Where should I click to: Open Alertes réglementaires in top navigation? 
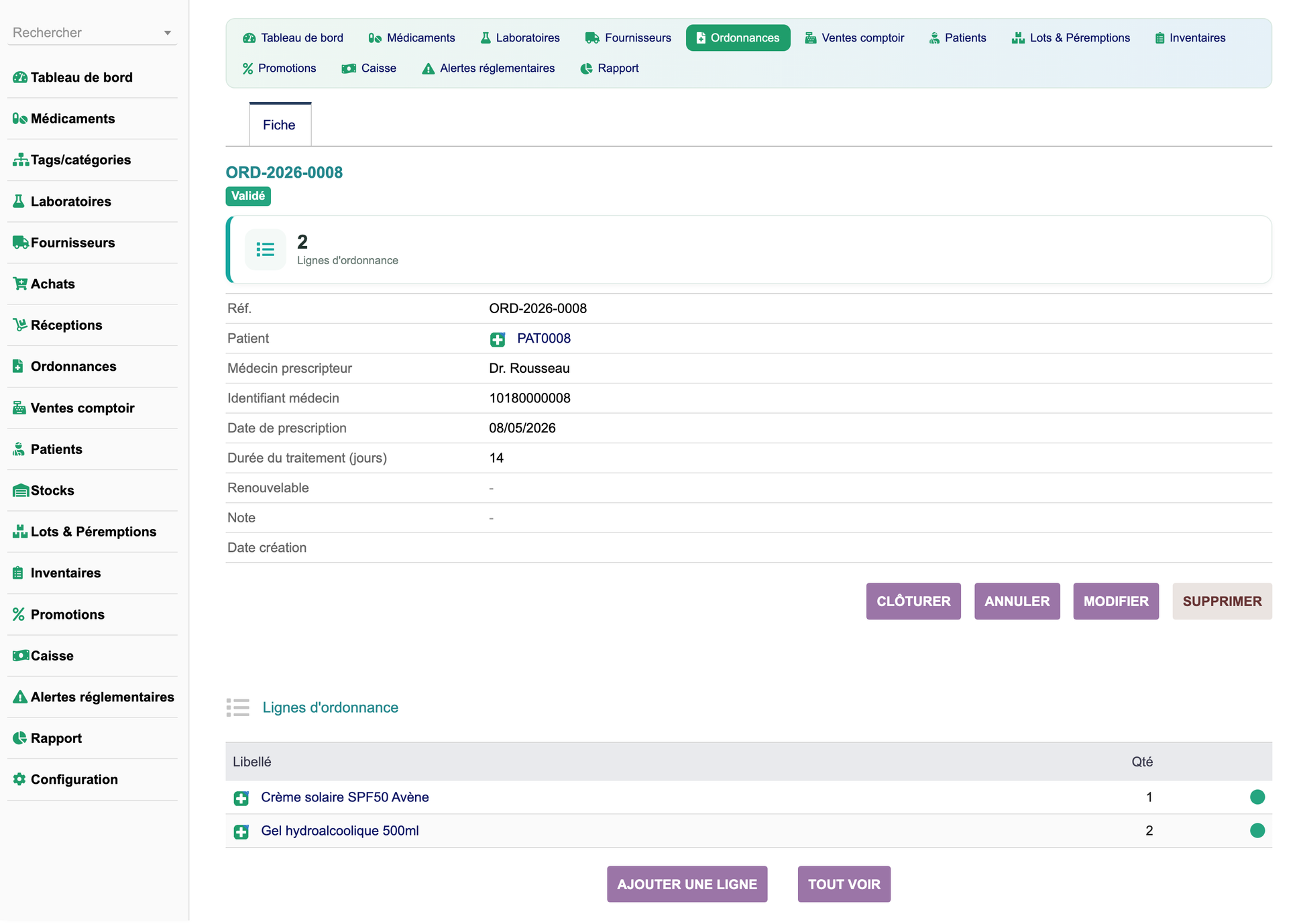pos(488,68)
